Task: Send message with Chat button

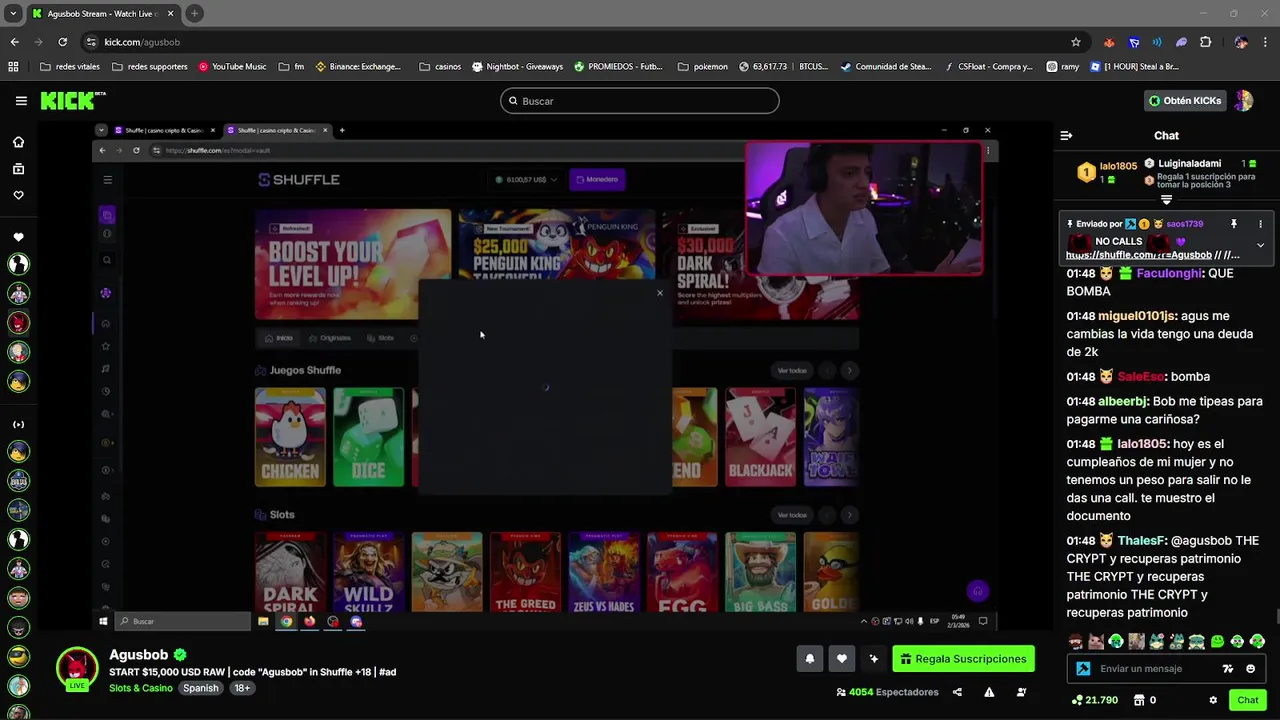Action: pos(1247,700)
